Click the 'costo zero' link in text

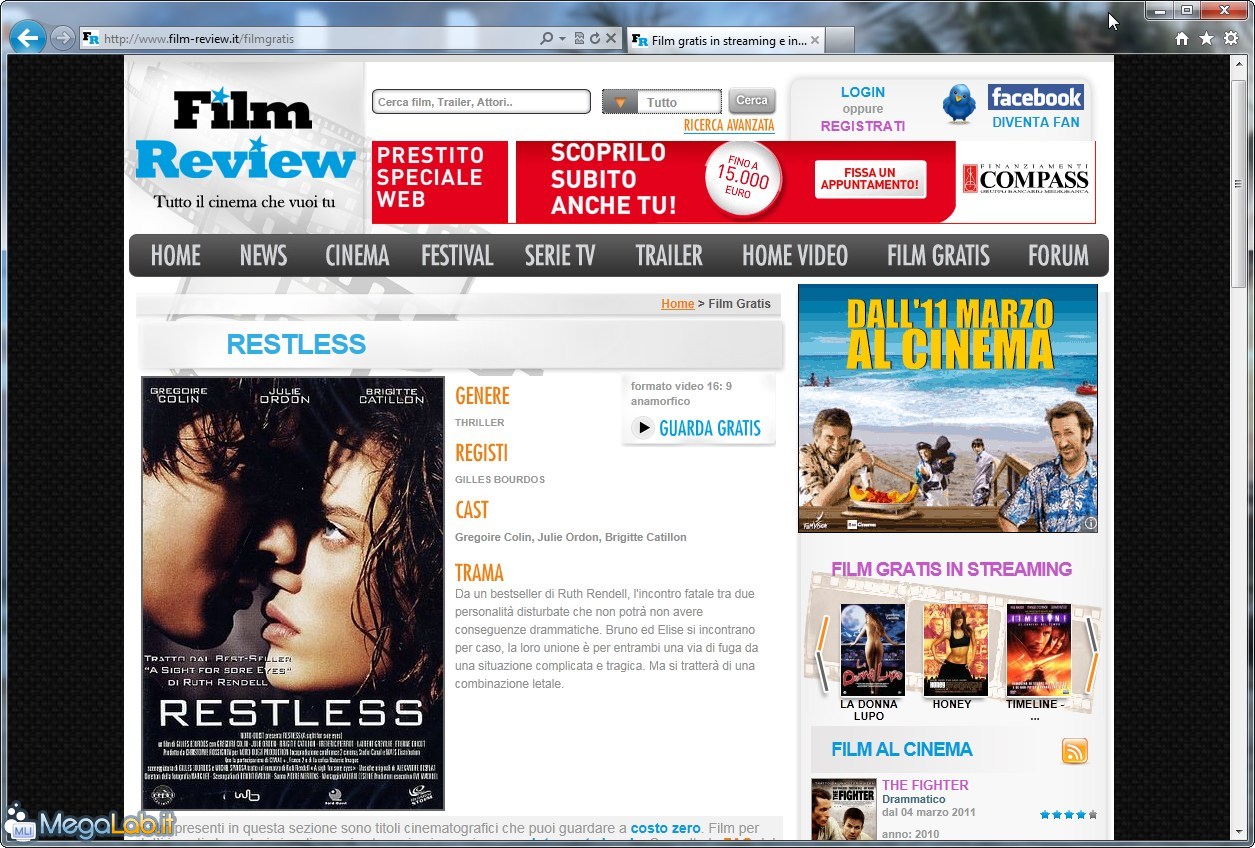click(x=665, y=829)
